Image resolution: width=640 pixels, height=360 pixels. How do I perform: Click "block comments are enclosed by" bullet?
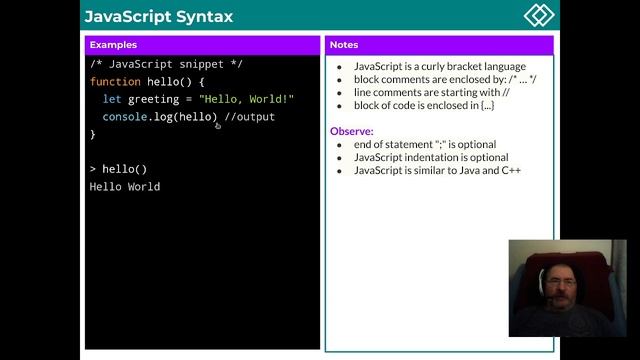(x=445, y=80)
